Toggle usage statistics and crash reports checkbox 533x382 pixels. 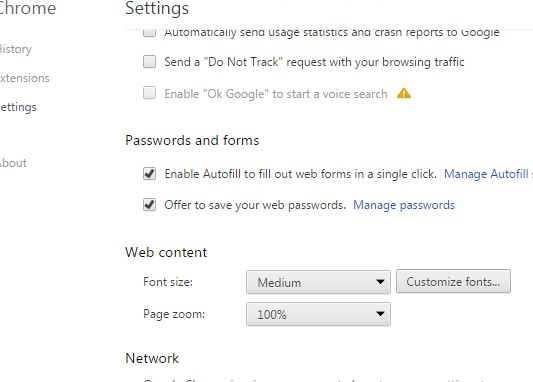pyautogui.click(x=150, y=32)
